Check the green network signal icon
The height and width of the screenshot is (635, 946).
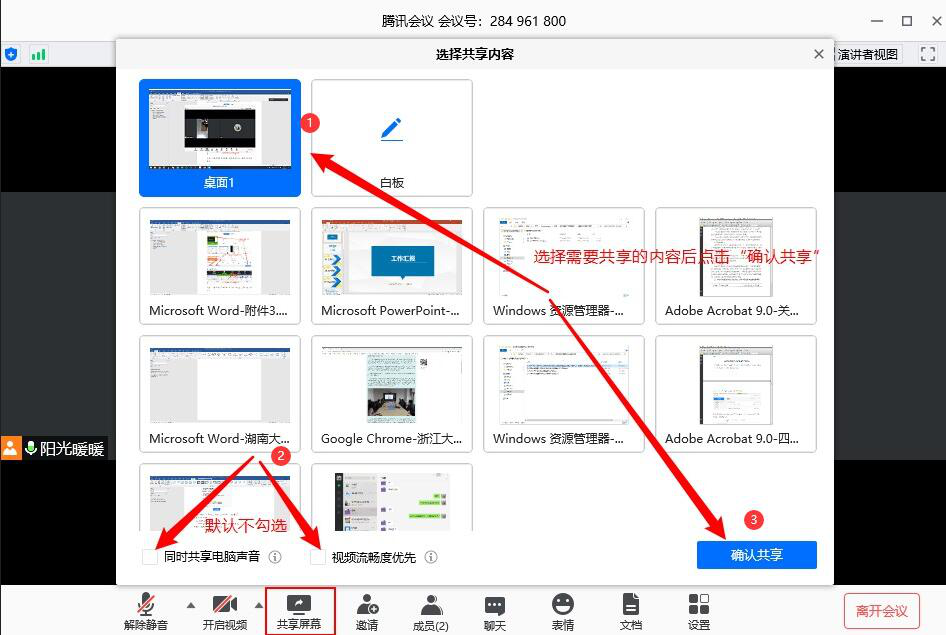[x=39, y=55]
